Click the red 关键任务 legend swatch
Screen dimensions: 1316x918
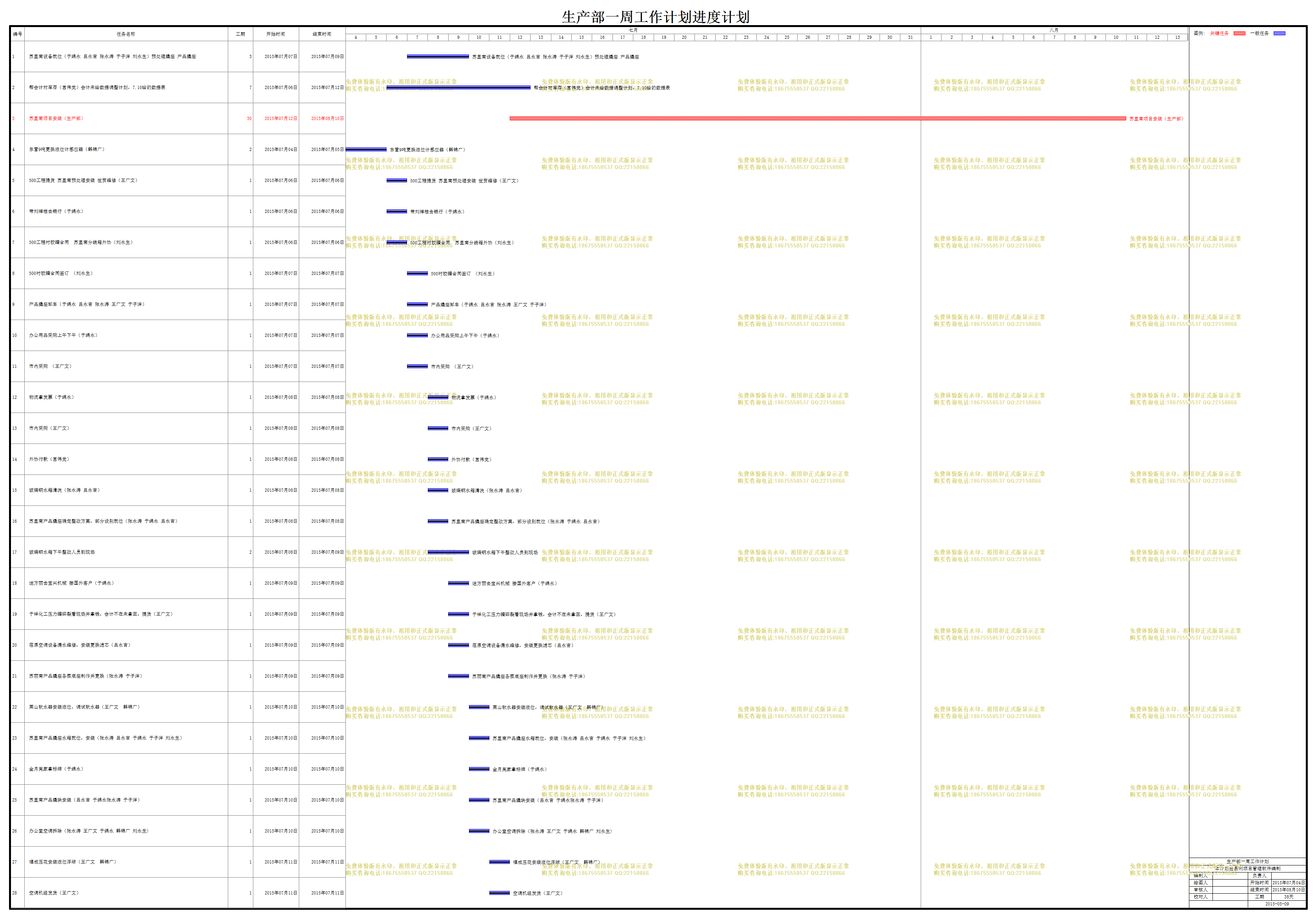1239,33
